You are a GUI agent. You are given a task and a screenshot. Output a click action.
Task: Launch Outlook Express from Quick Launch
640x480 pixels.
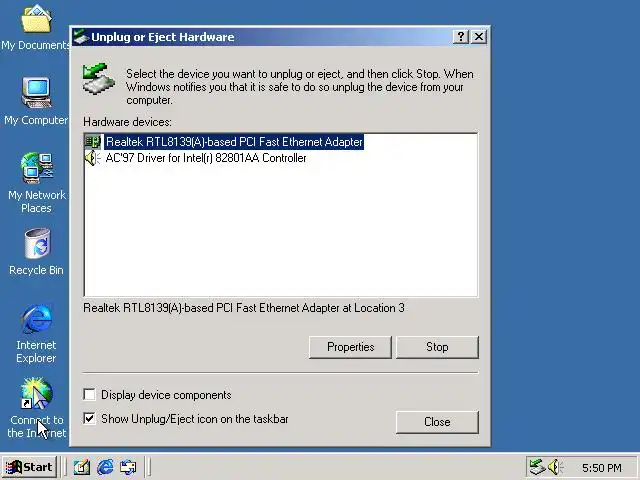coord(128,467)
